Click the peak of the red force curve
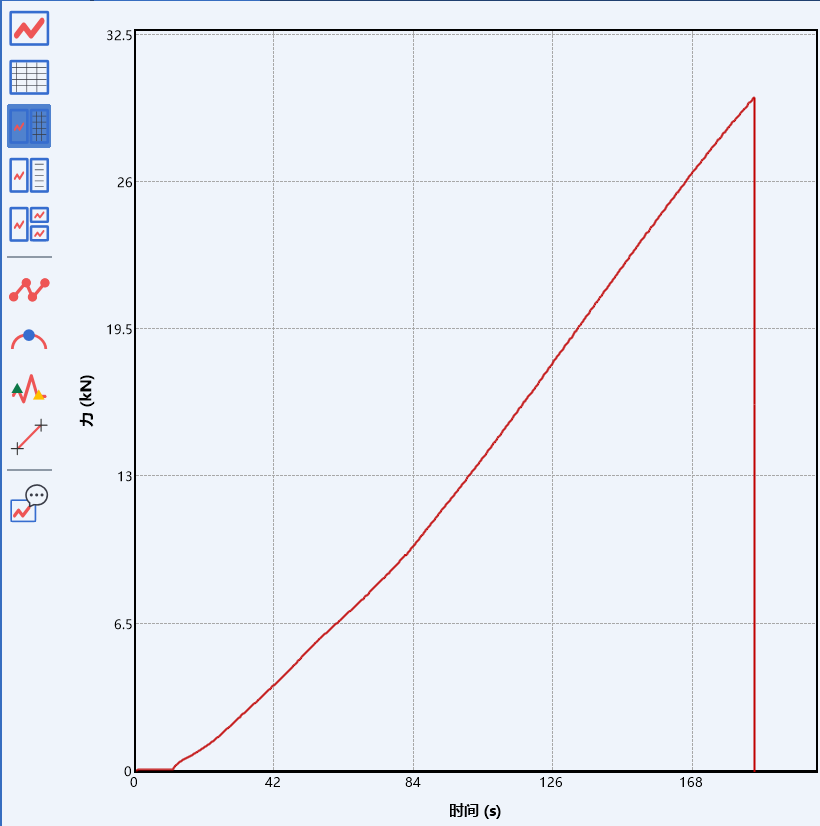Screen dimensions: 820x826 754,98
